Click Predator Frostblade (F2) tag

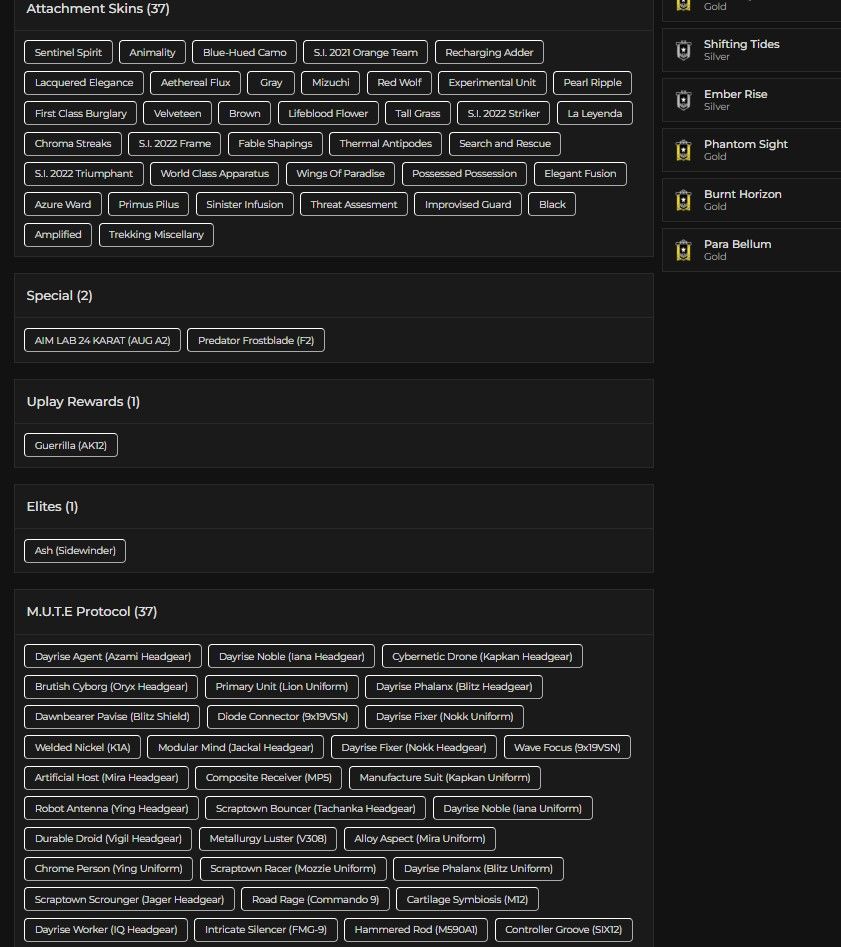tap(256, 340)
